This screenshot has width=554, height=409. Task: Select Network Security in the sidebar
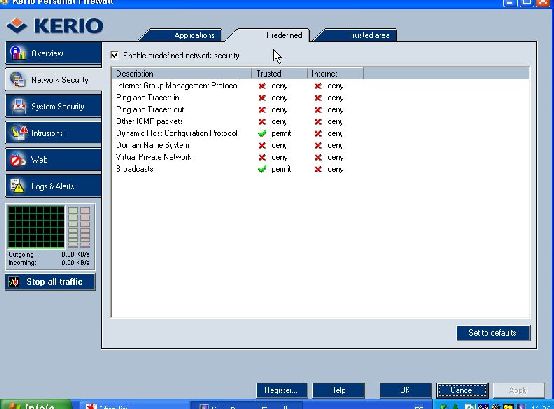(x=53, y=80)
